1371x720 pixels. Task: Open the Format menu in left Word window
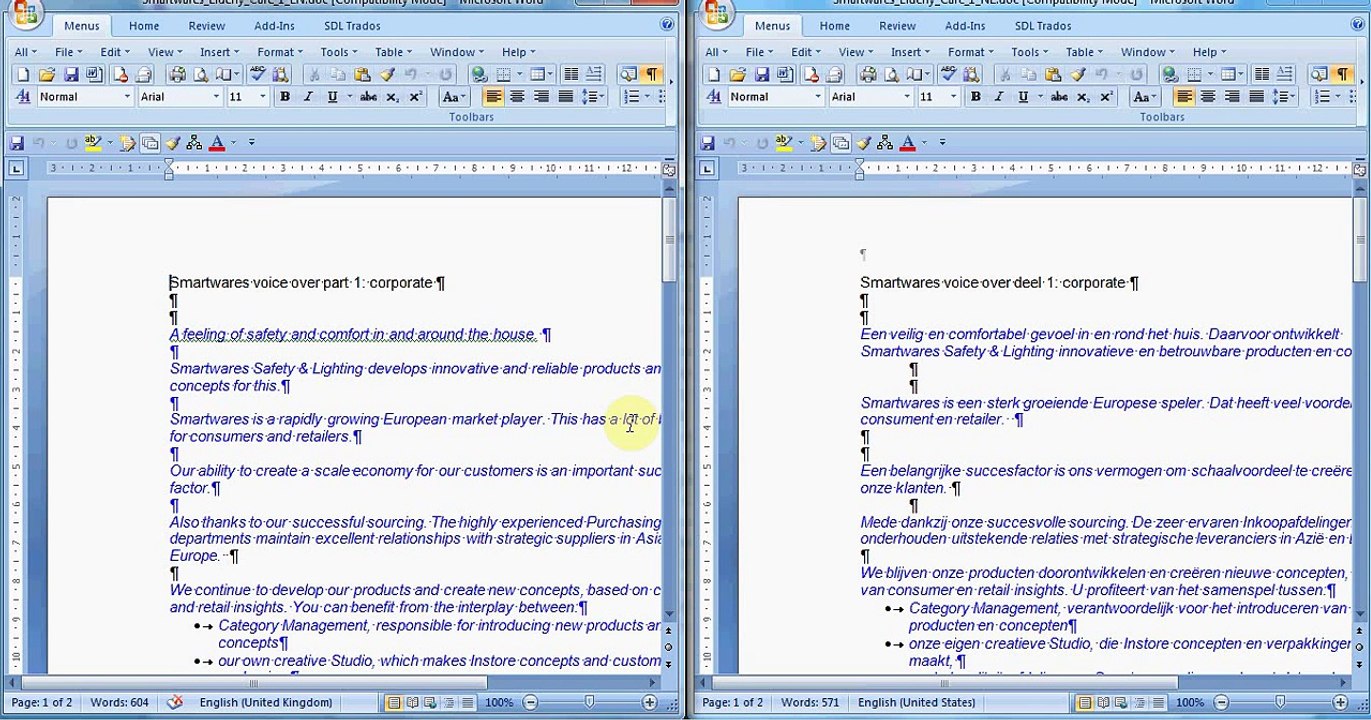point(279,52)
